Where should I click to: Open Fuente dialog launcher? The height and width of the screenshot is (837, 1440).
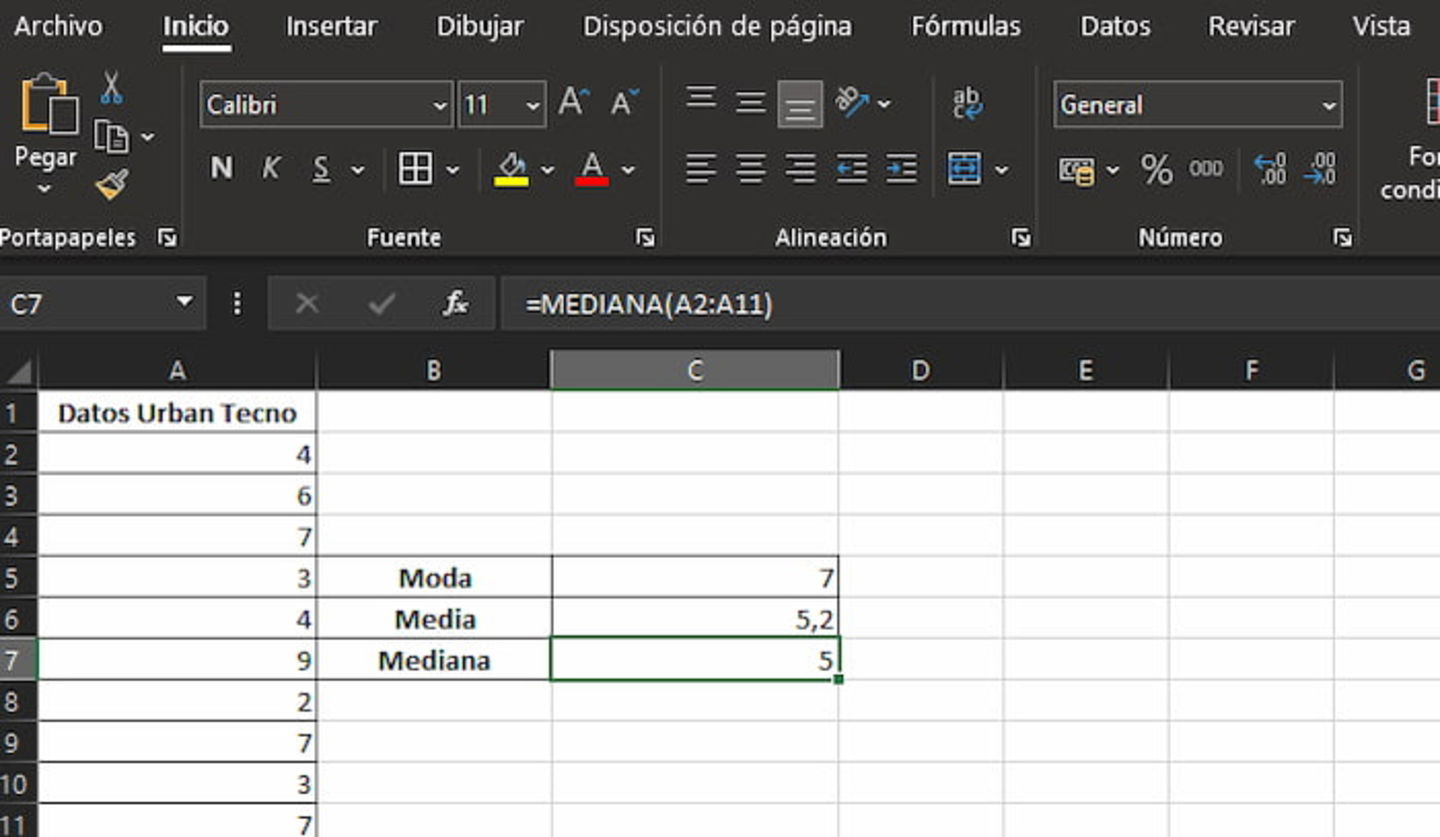point(646,237)
